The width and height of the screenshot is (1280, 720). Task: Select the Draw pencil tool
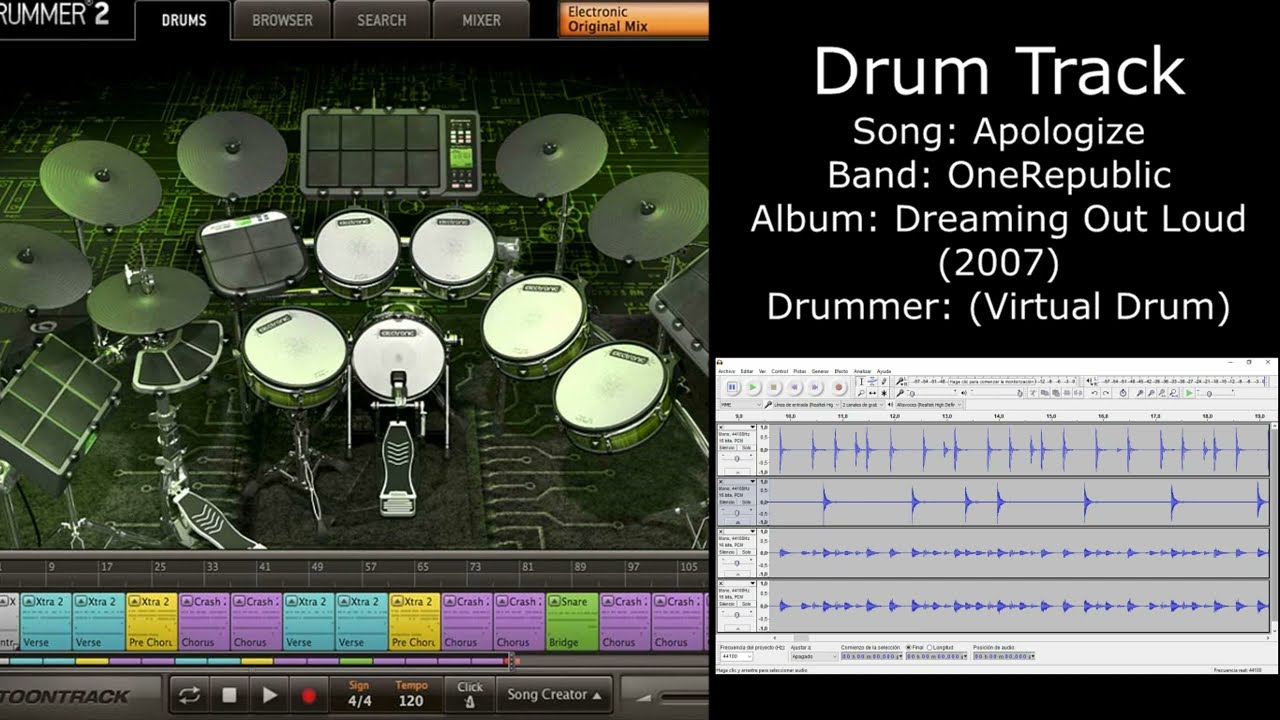(x=884, y=381)
